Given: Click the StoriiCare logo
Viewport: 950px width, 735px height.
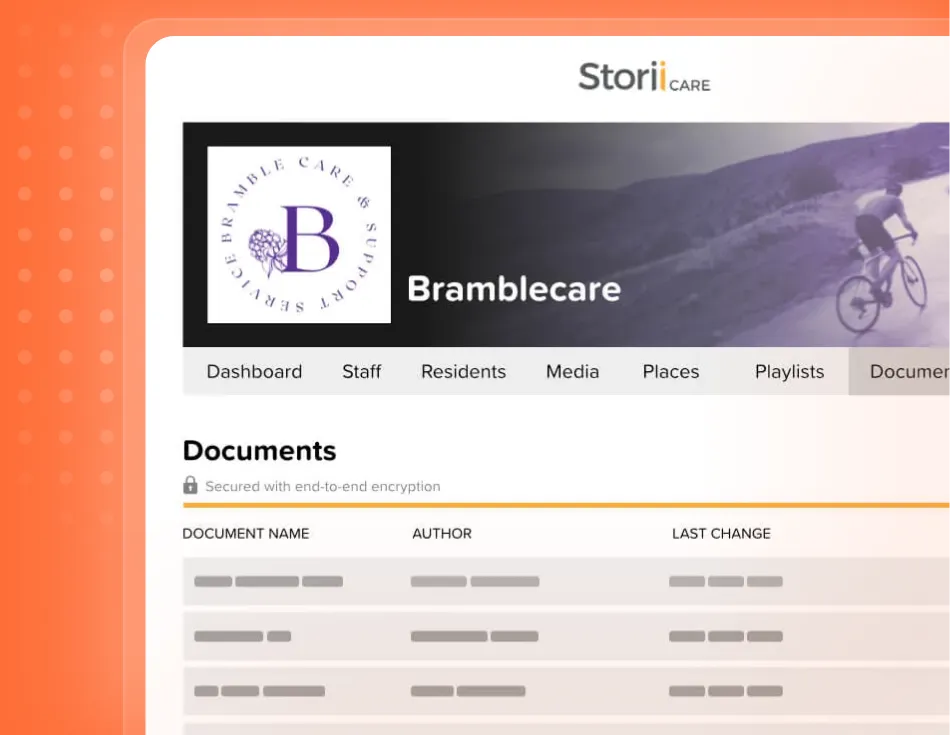Looking at the screenshot, I should click(644, 77).
